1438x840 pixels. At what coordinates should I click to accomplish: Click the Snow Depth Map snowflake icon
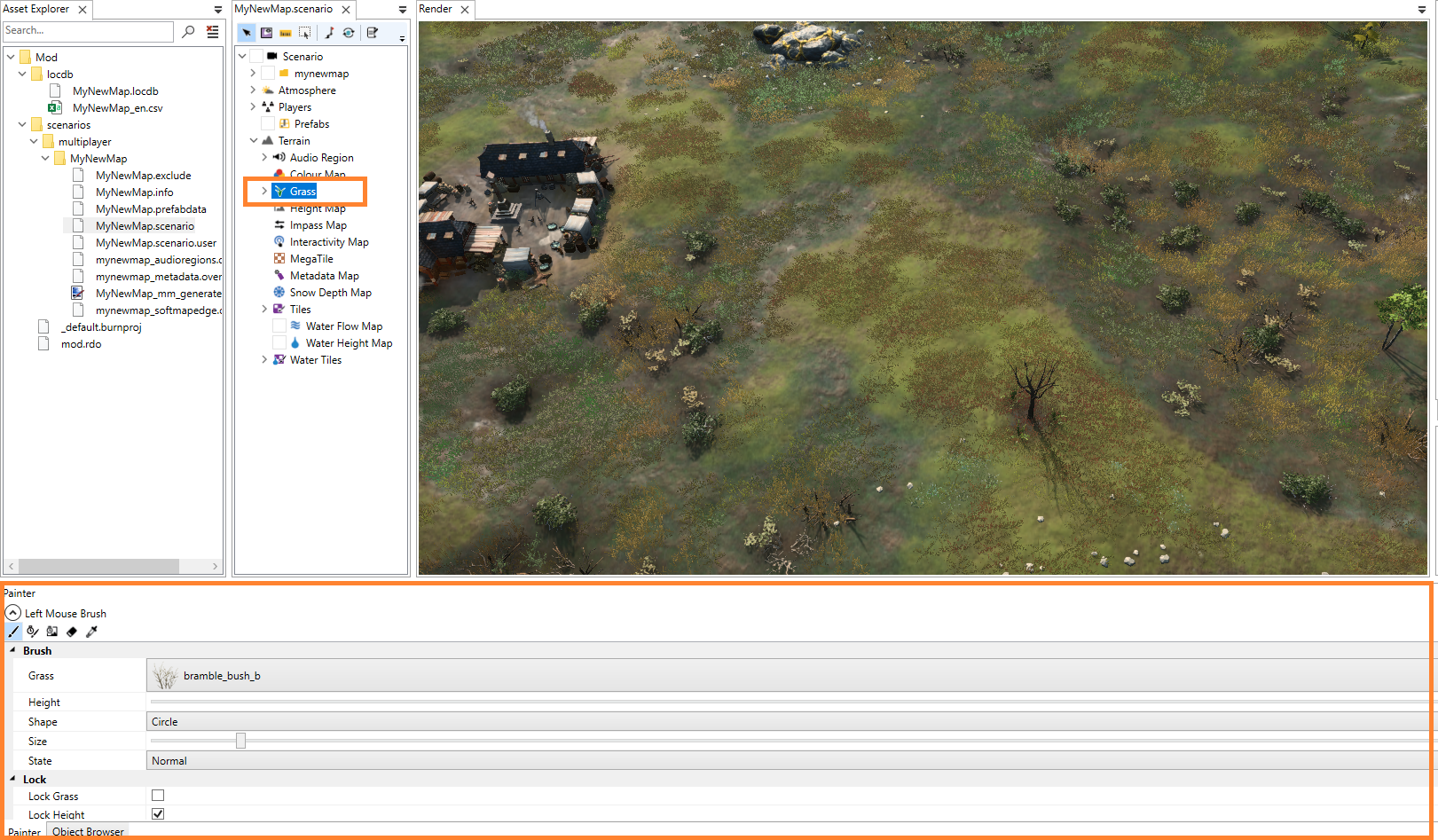(279, 292)
